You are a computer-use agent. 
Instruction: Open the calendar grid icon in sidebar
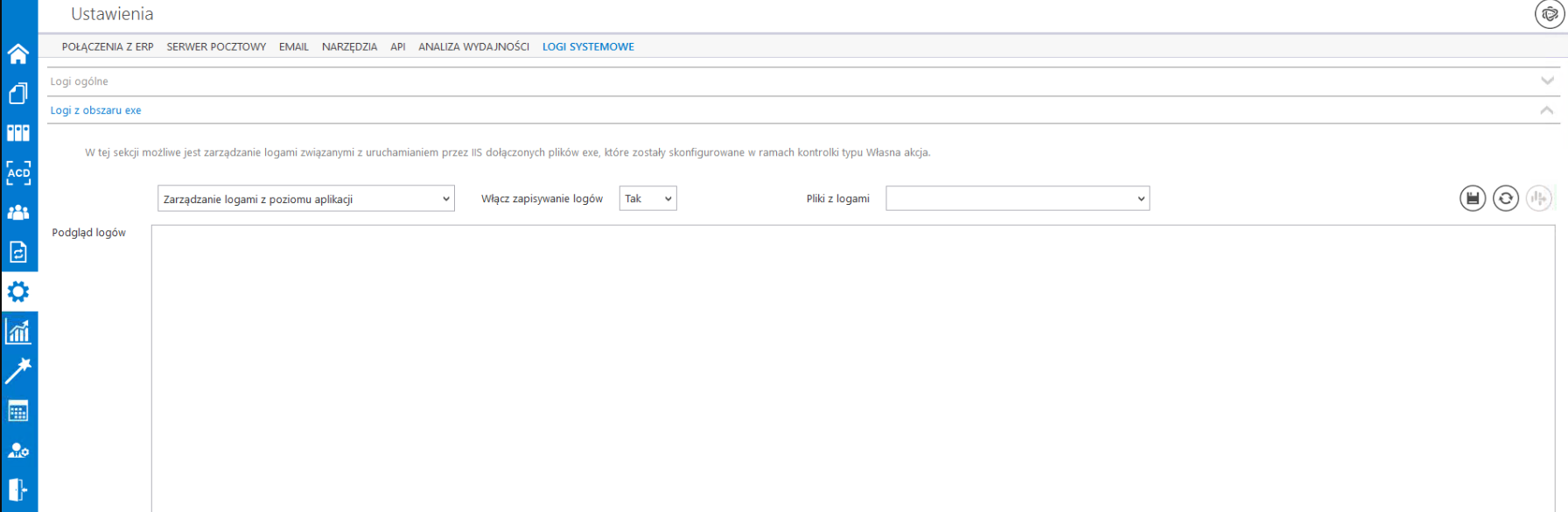click(18, 410)
